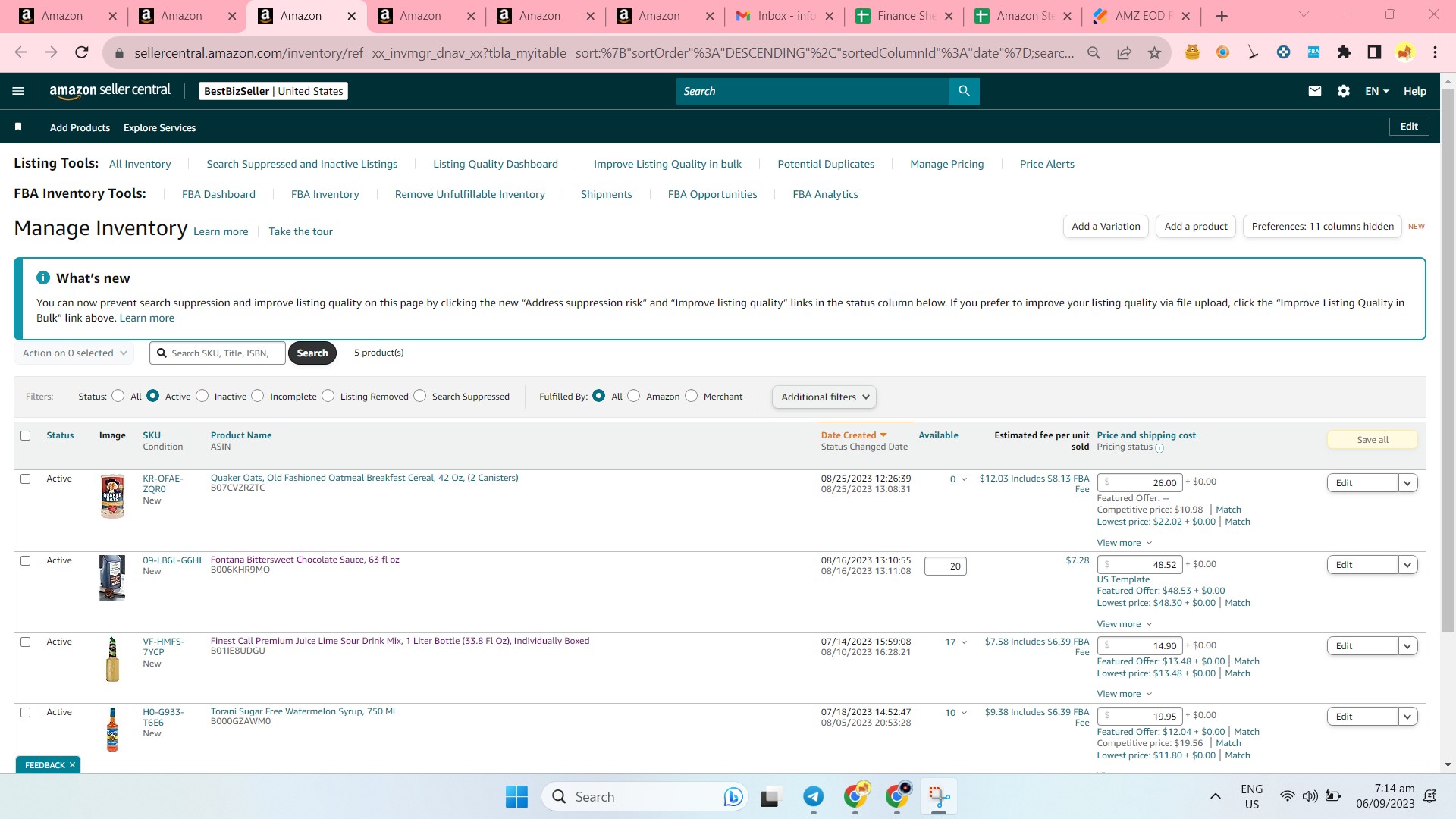
Task: Open Edit dropdown arrow for Fontana row
Action: (x=1408, y=565)
